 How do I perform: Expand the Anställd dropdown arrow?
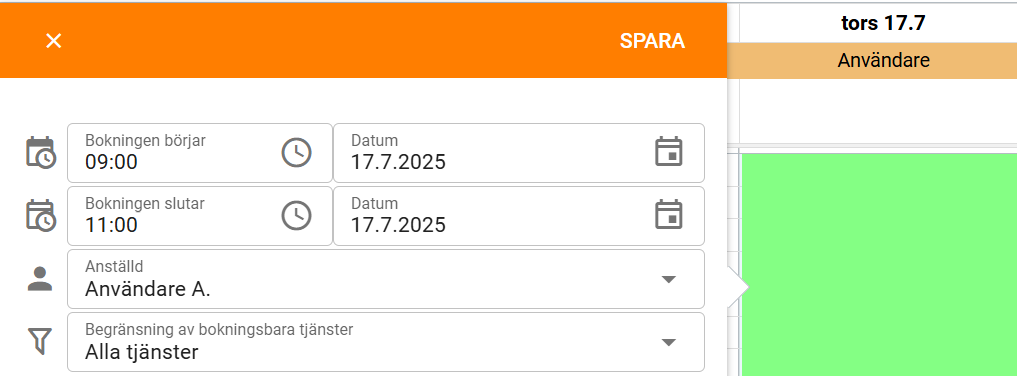point(669,279)
